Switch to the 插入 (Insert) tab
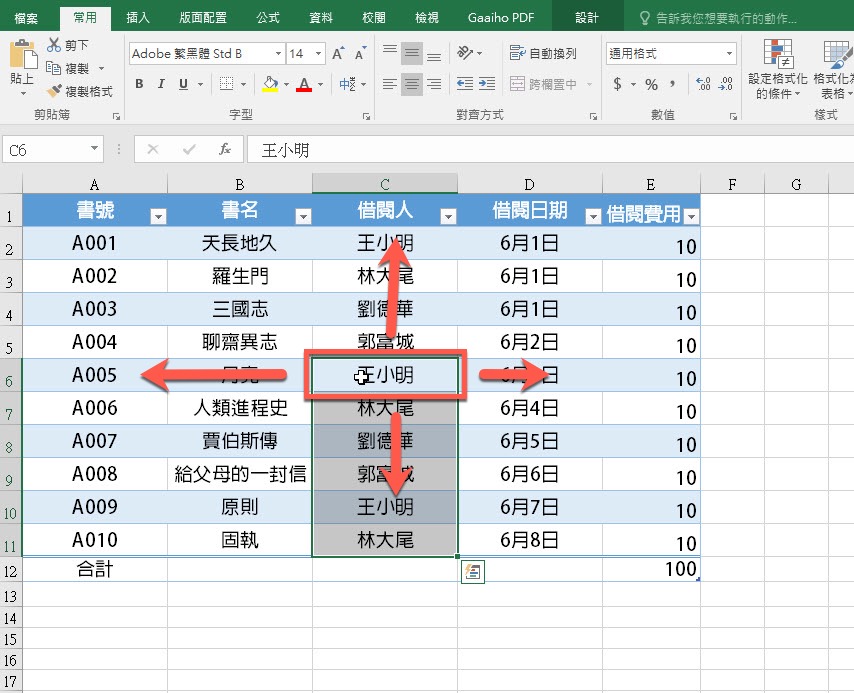Image resolution: width=854 pixels, height=693 pixels. tap(138, 18)
